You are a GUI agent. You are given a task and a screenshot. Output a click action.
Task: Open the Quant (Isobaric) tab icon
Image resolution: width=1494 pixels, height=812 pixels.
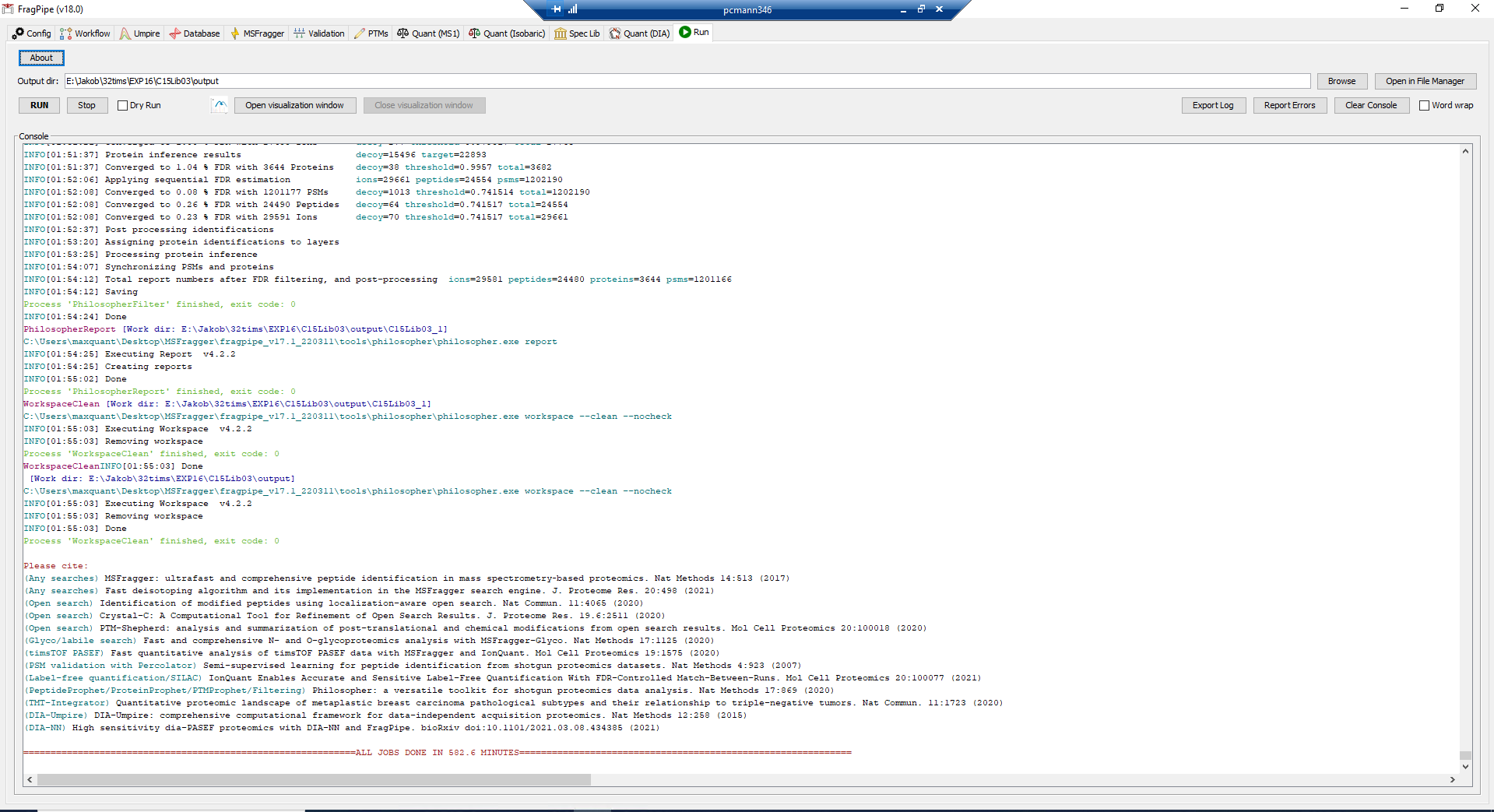click(x=474, y=33)
